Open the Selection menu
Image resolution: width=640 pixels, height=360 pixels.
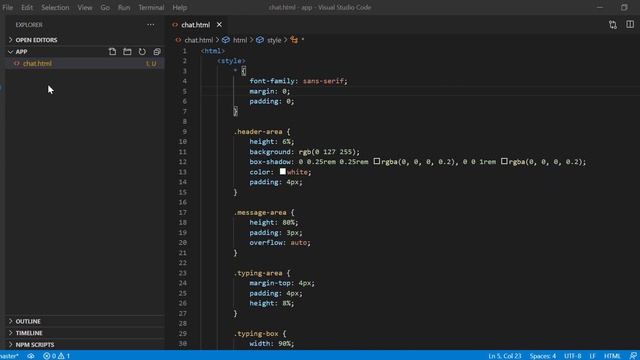click(x=55, y=7)
